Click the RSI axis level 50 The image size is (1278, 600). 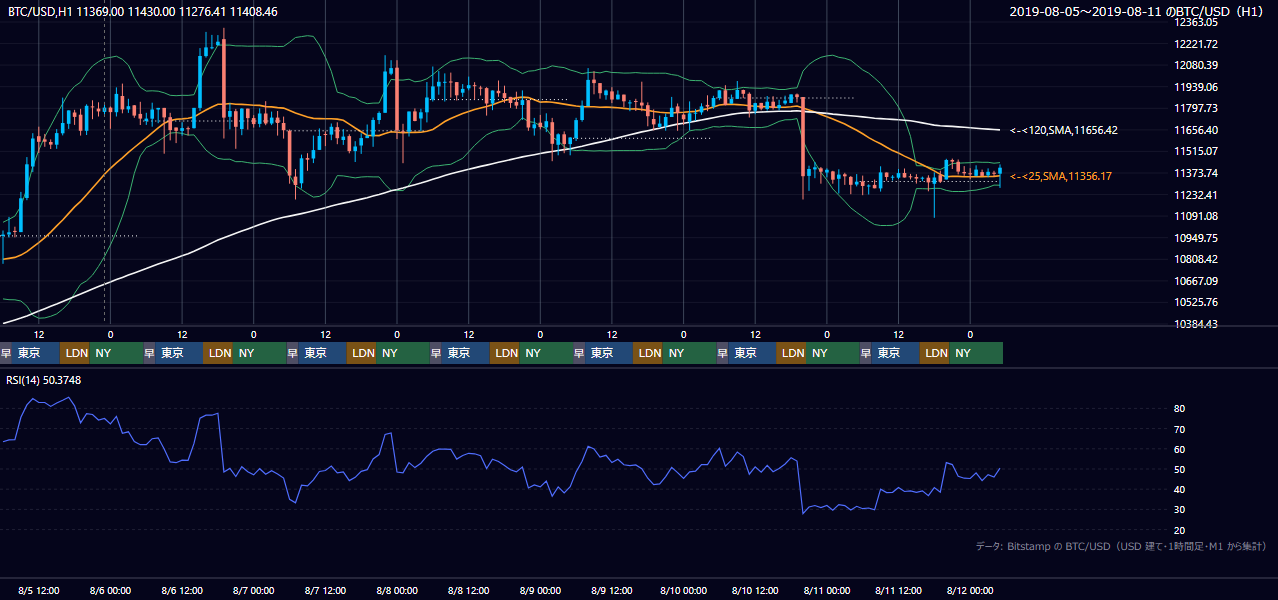pyautogui.click(x=1180, y=469)
